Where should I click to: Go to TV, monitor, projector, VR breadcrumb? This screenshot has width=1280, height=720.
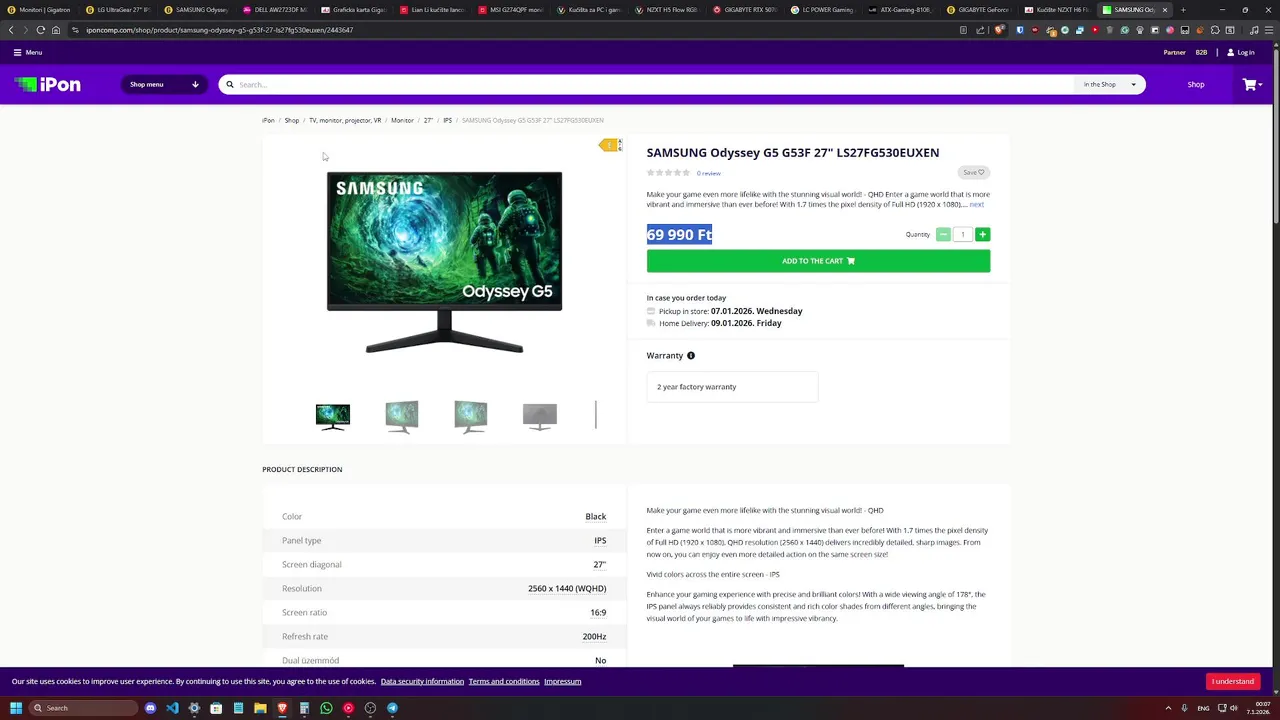[x=345, y=120]
